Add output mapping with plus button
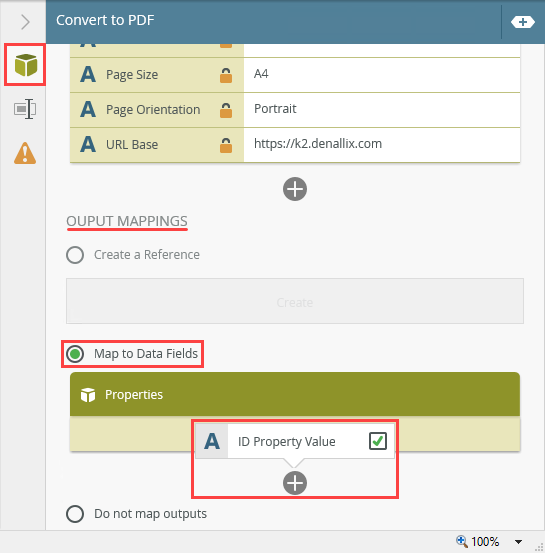 (x=295, y=483)
